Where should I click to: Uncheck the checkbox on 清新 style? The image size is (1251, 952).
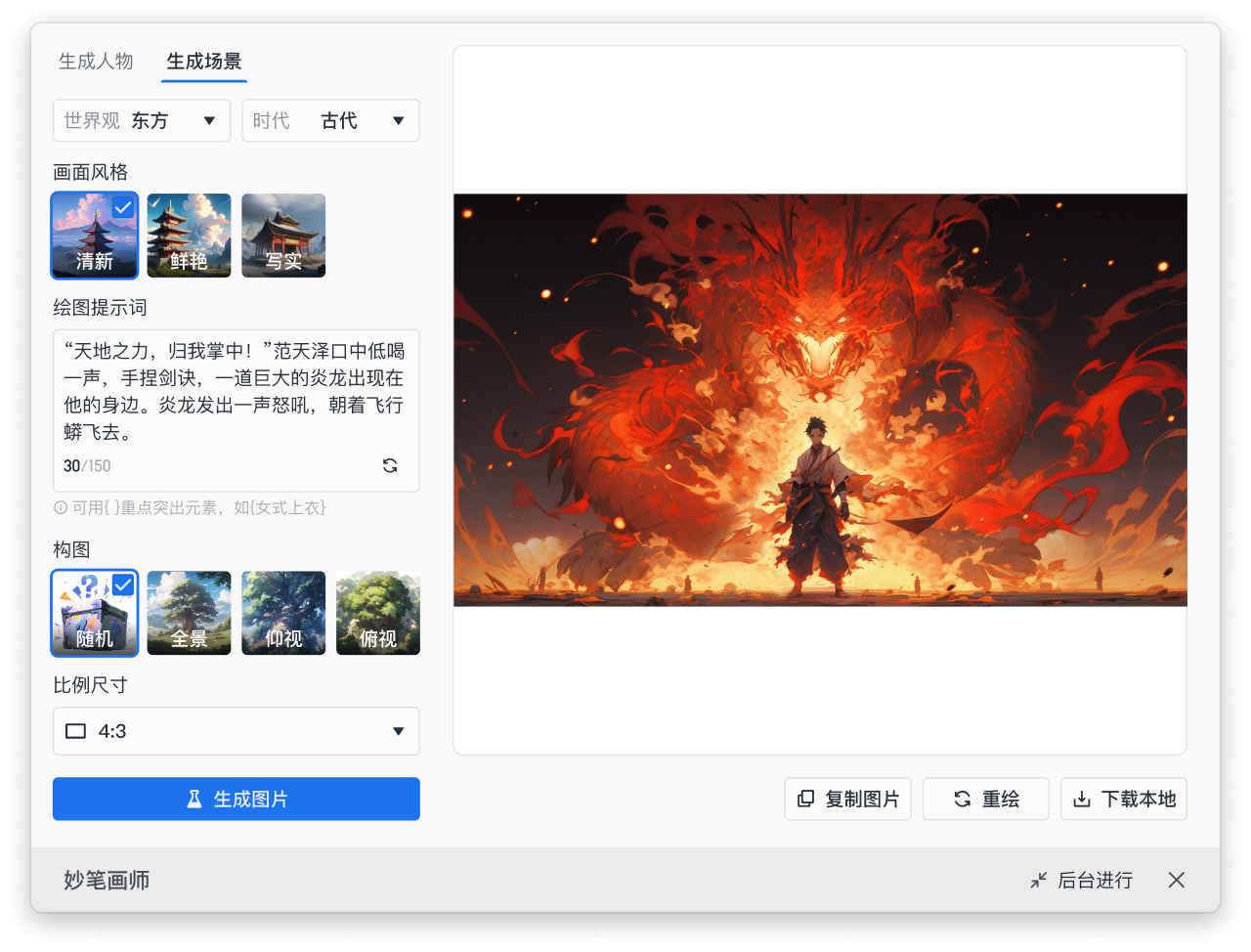122,207
